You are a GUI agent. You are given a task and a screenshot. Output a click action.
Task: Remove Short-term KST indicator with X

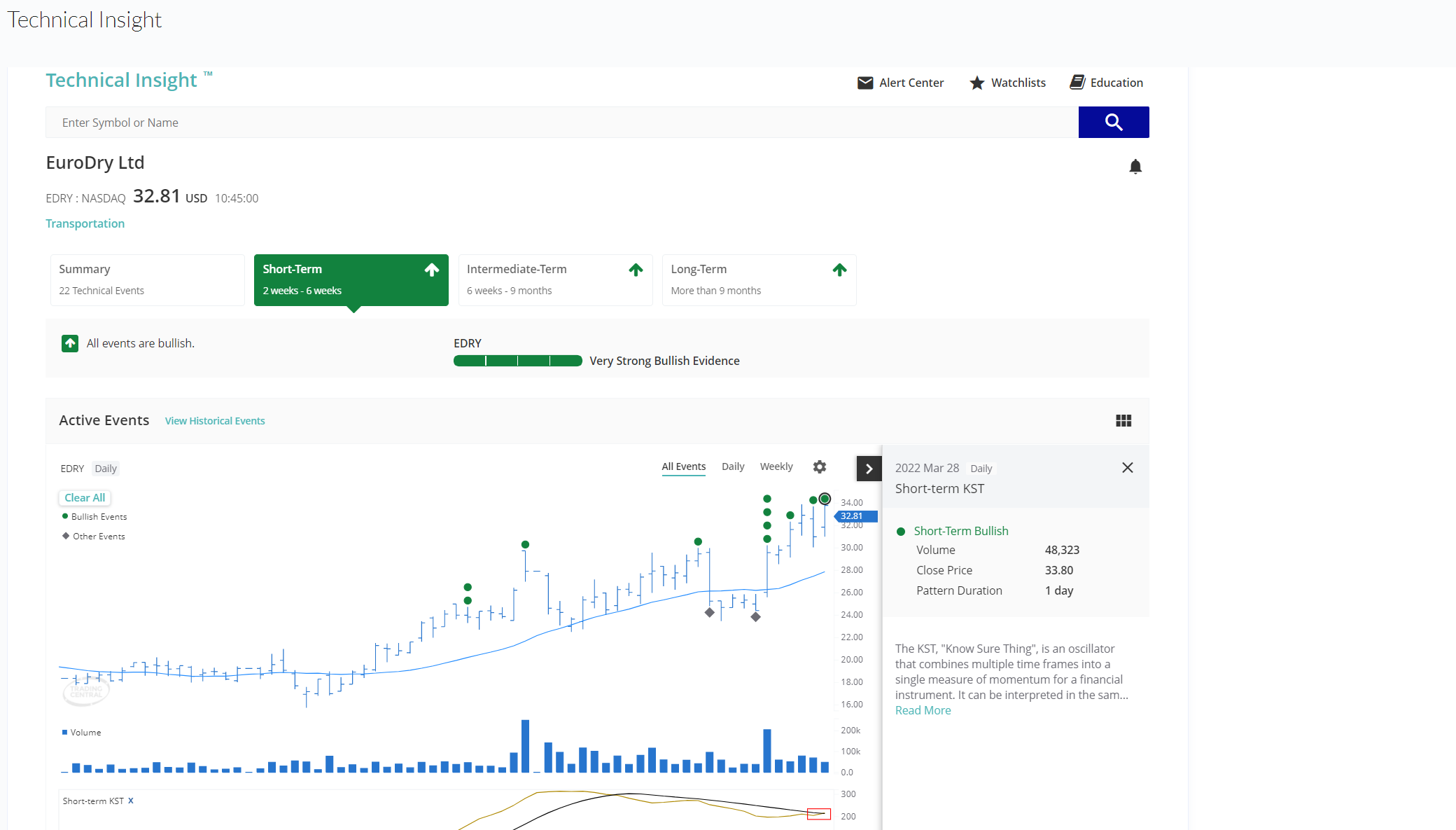click(x=131, y=801)
